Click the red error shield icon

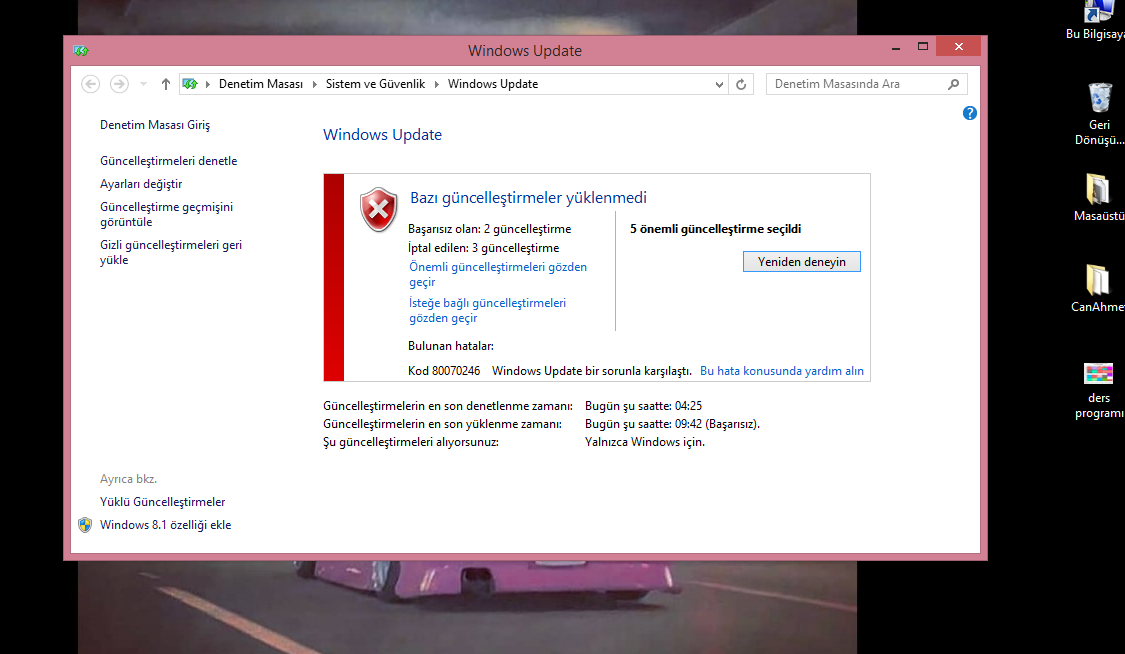[x=378, y=210]
